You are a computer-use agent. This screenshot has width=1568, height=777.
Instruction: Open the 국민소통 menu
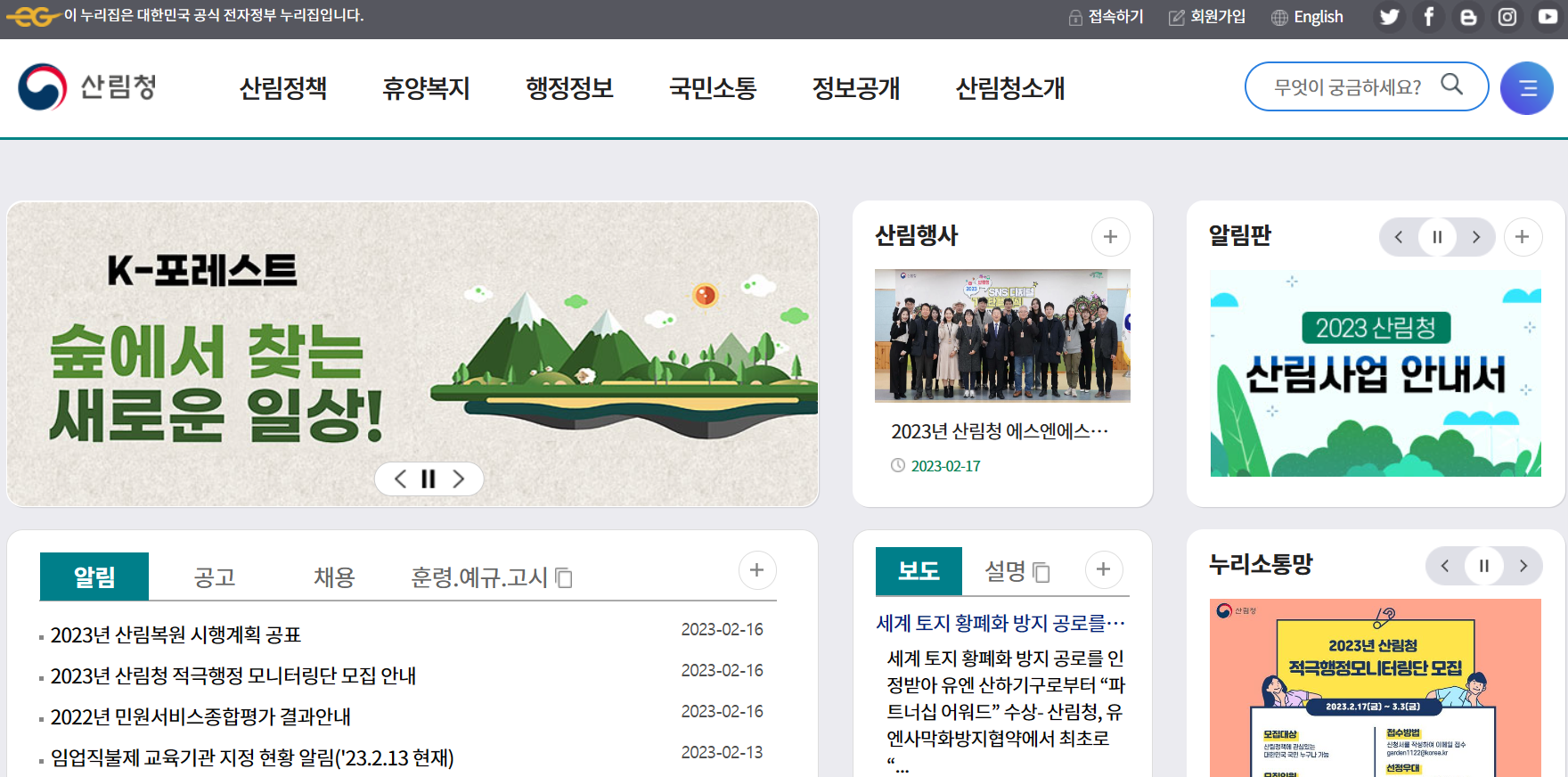tap(713, 88)
